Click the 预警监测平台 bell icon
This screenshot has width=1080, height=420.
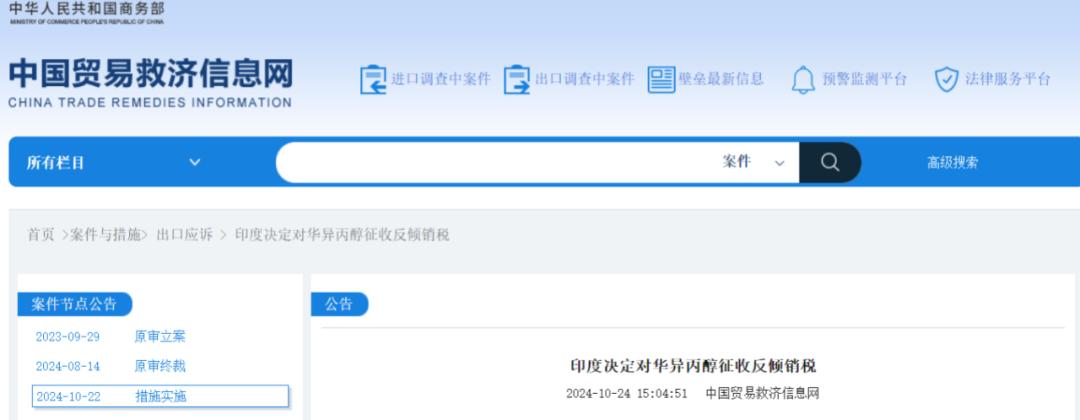(x=803, y=80)
